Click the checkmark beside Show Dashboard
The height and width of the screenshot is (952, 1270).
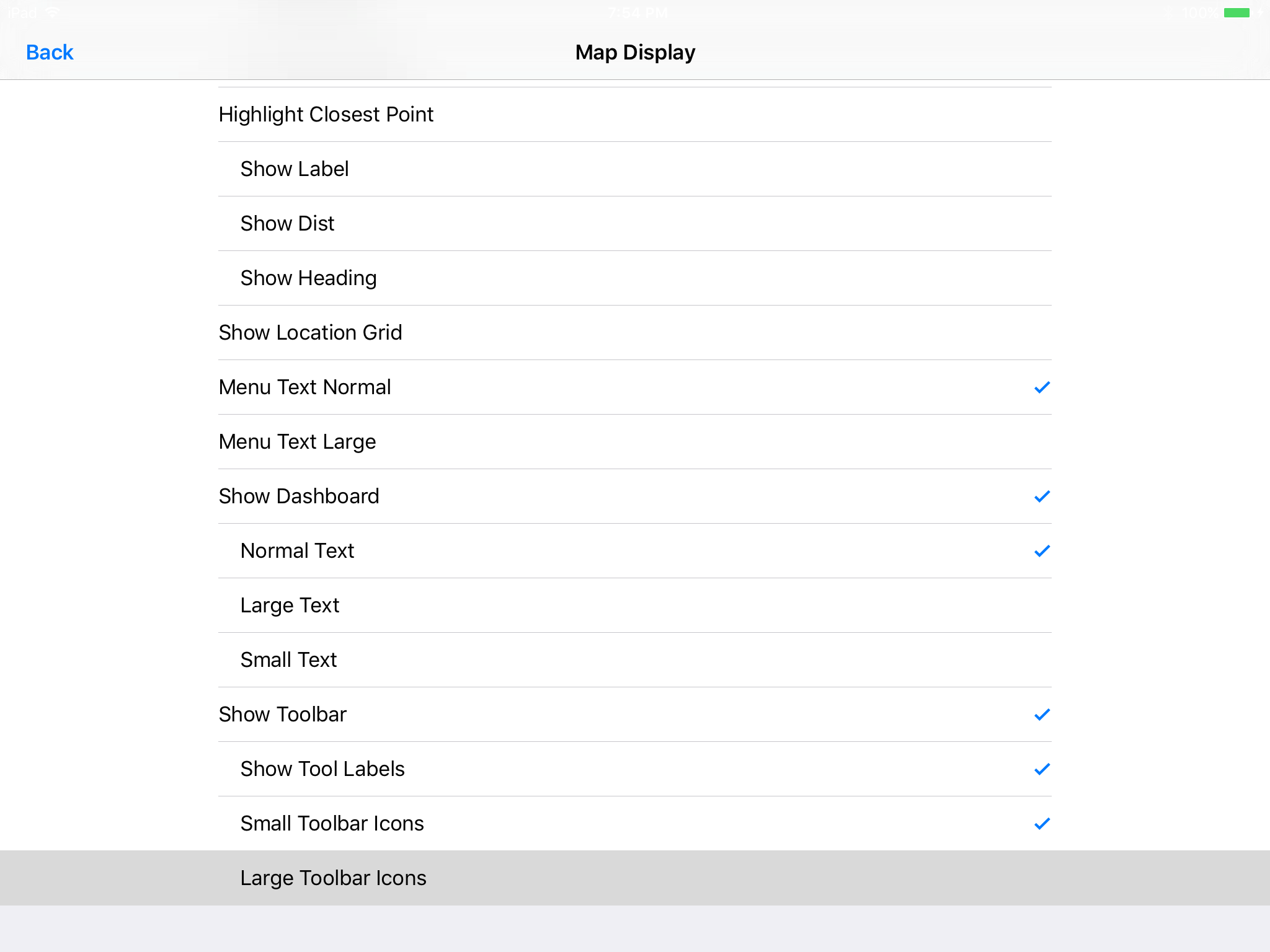pos(1042,496)
